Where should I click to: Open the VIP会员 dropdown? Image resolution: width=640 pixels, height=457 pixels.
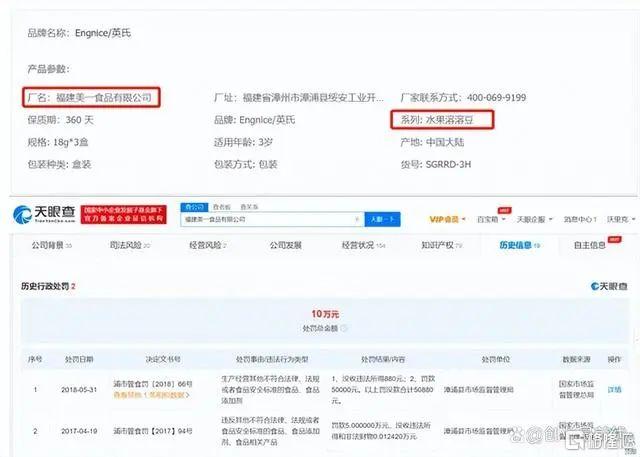pos(447,220)
